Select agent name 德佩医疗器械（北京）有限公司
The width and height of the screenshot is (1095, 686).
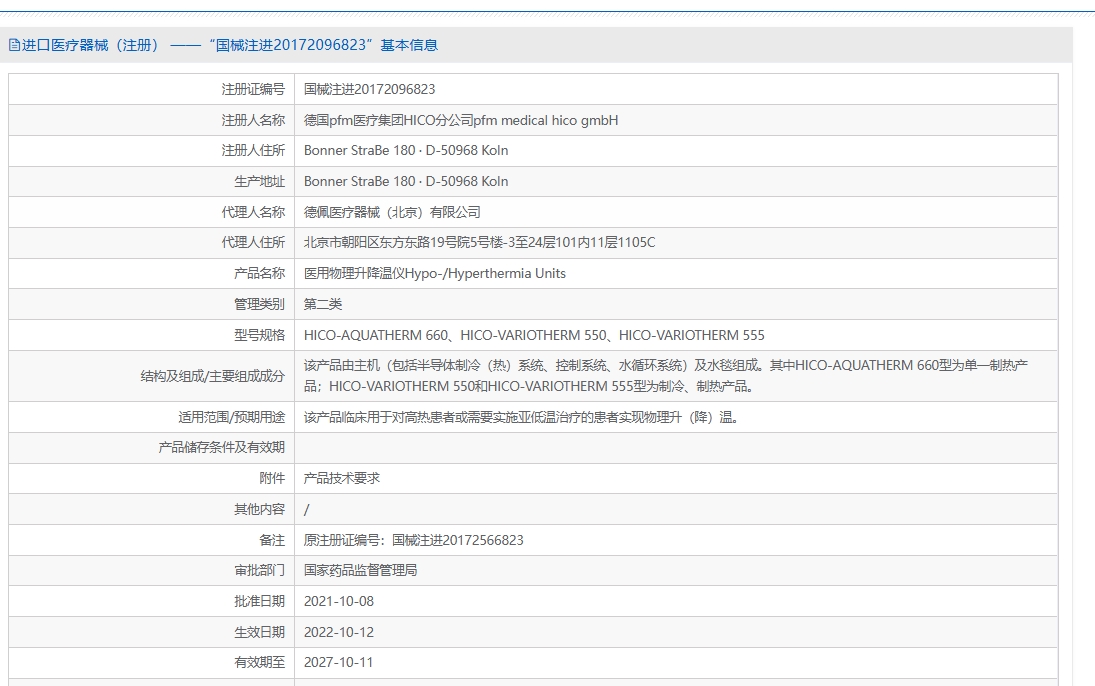click(x=392, y=212)
